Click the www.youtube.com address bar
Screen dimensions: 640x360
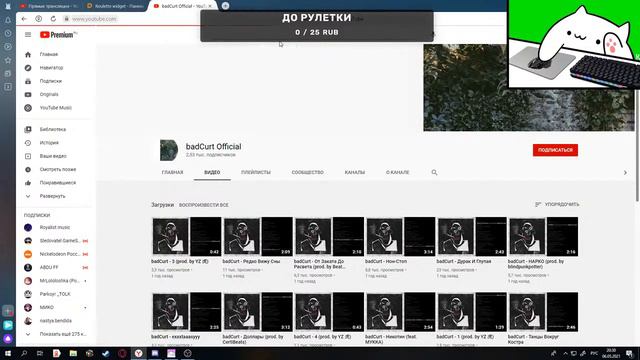tap(94, 19)
